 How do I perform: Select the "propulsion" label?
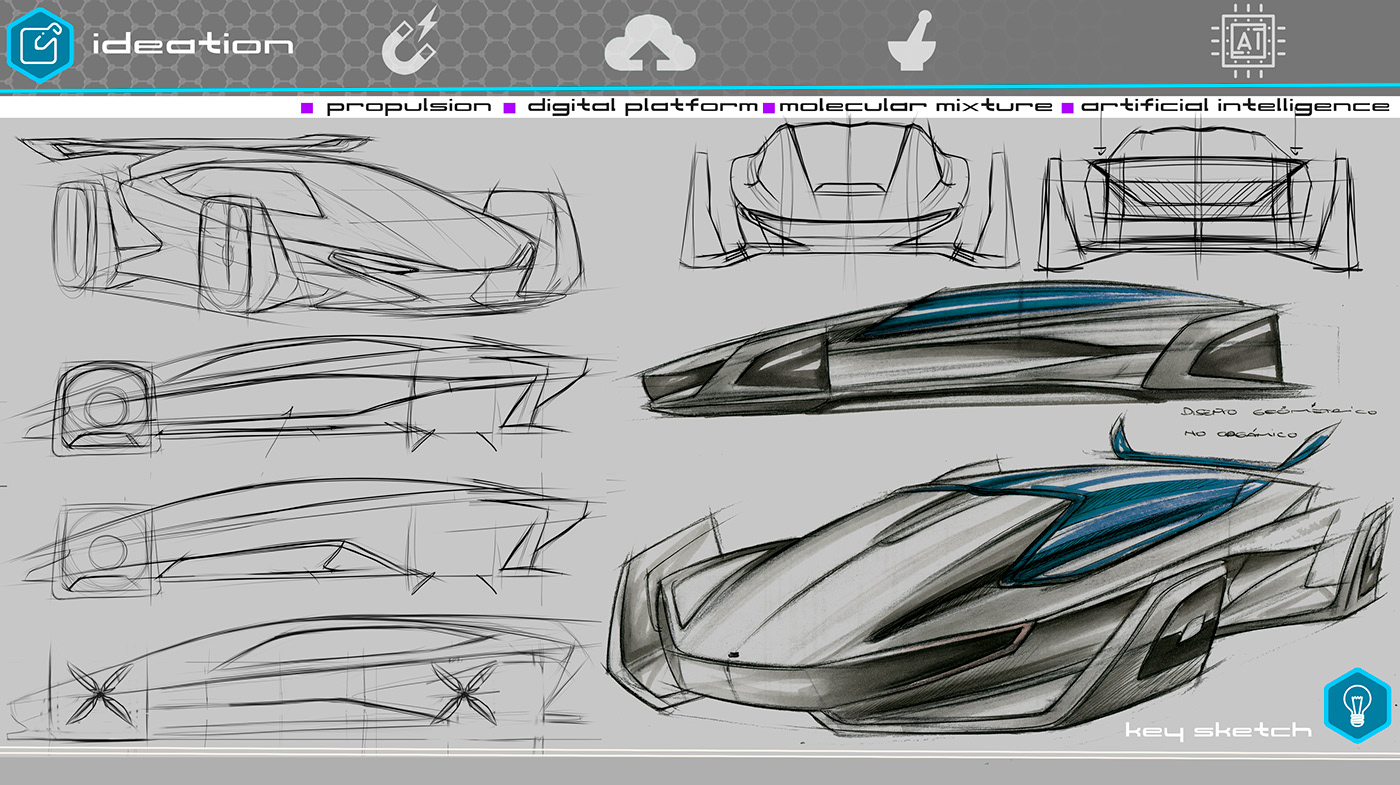[409, 106]
